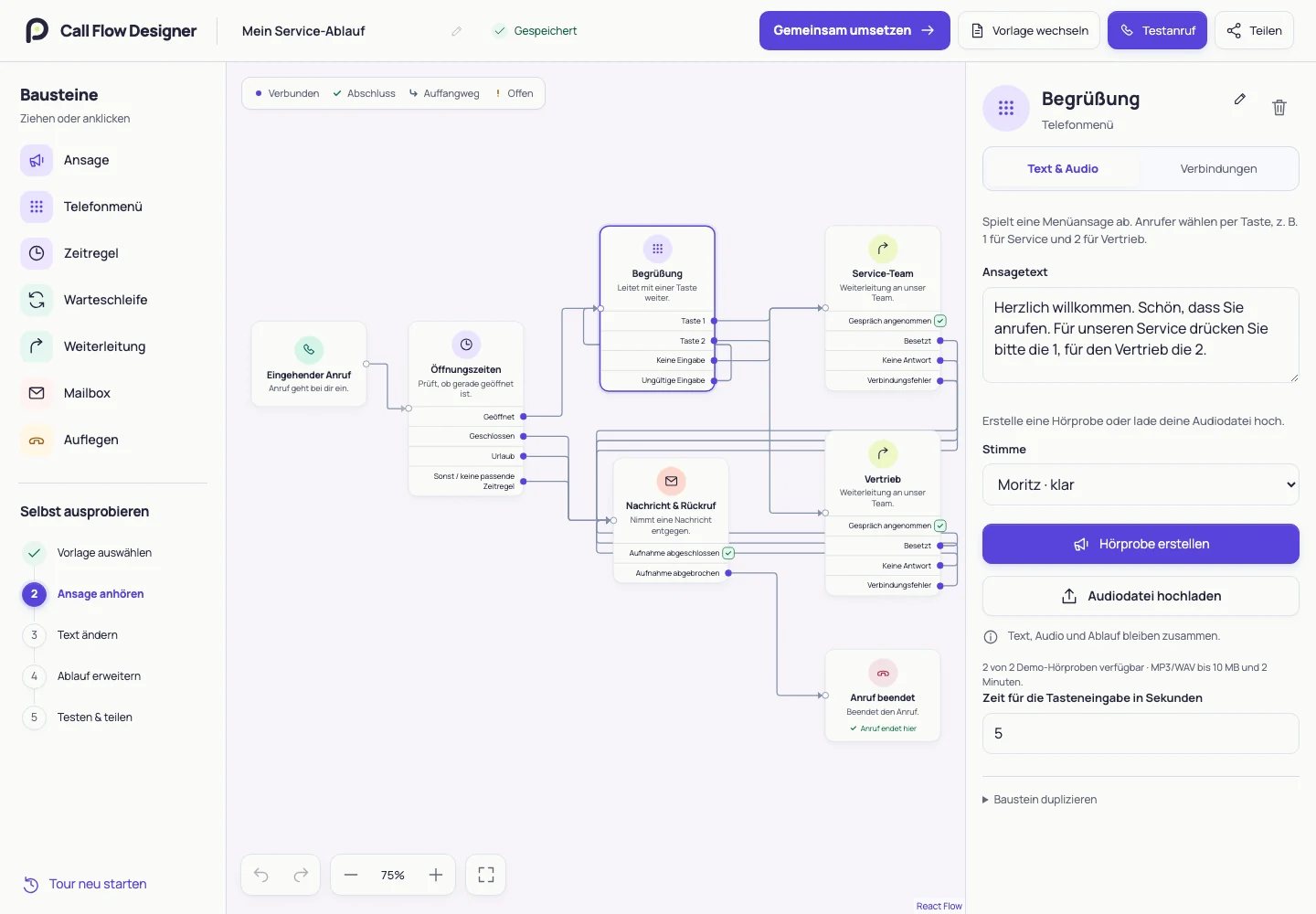Zoom in on the canvas
The height and width of the screenshot is (914, 1316).
click(436, 875)
